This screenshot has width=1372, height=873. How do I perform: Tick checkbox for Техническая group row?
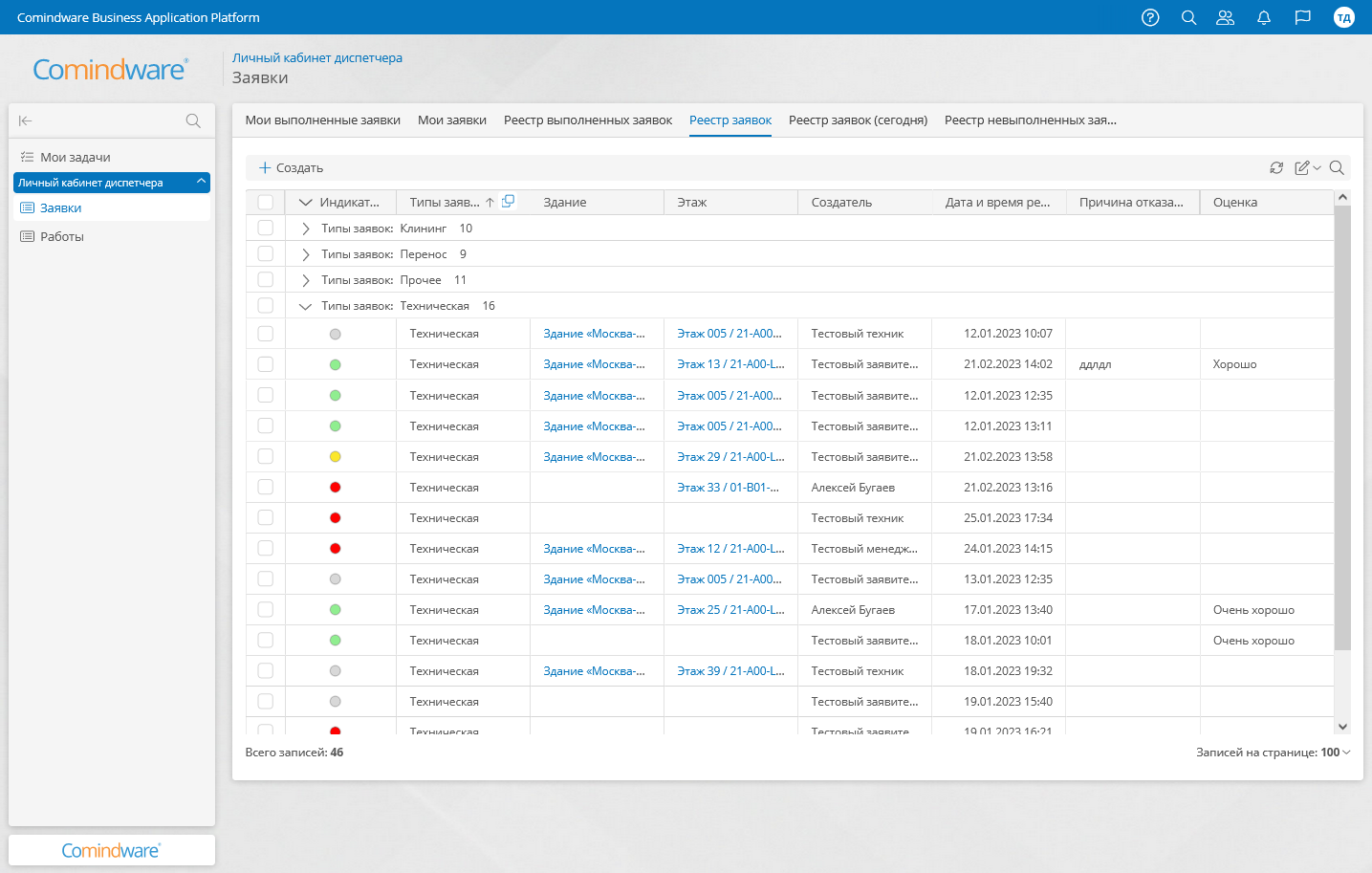[x=266, y=305]
